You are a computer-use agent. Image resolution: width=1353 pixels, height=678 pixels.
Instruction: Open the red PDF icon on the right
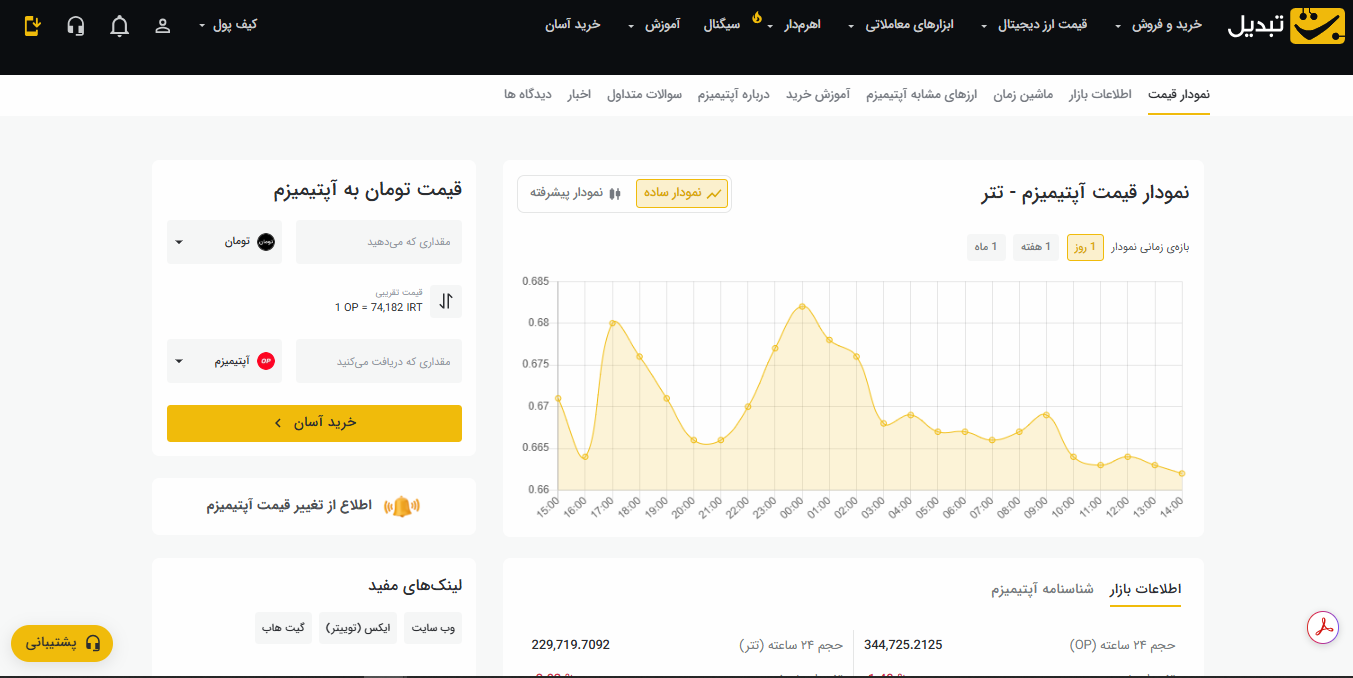(1322, 628)
